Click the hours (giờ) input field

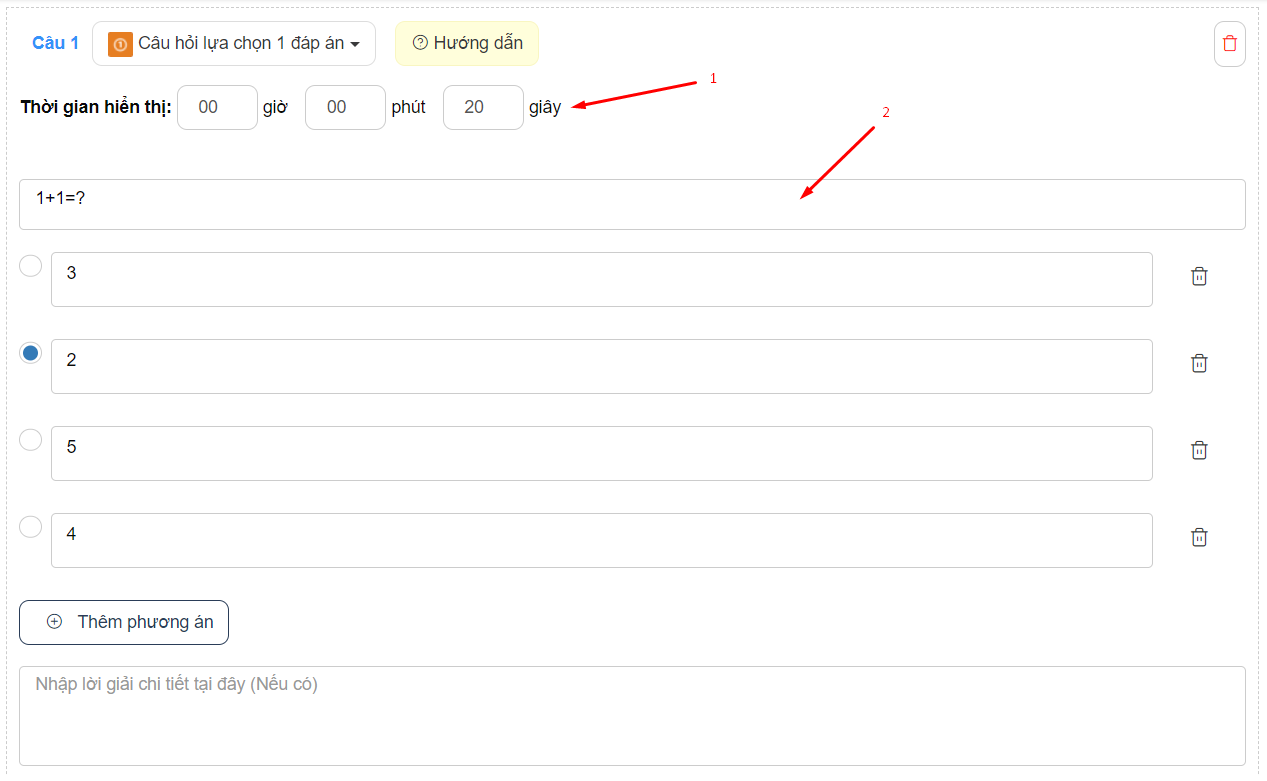[217, 107]
